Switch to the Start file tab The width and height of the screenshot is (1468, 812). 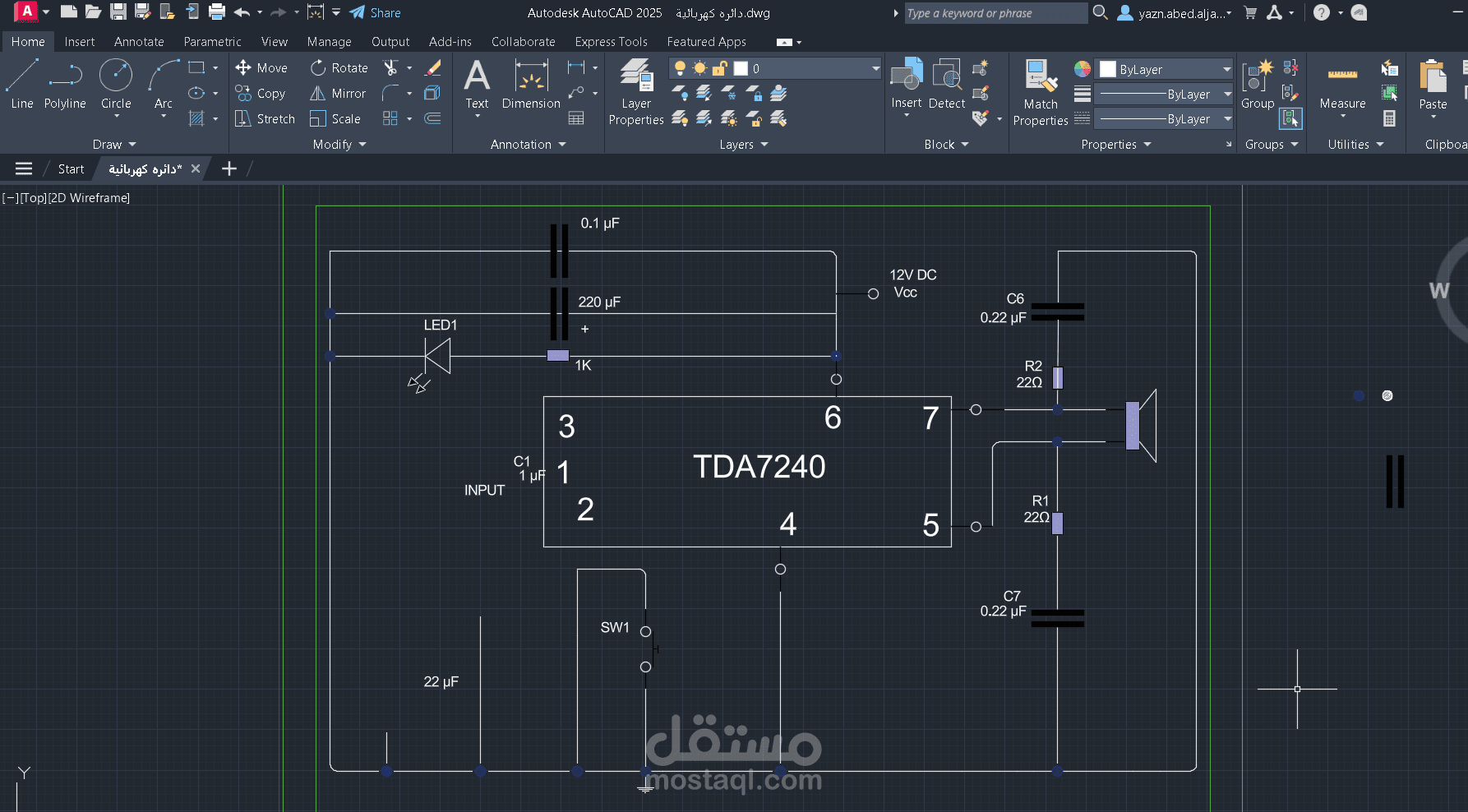click(71, 168)
